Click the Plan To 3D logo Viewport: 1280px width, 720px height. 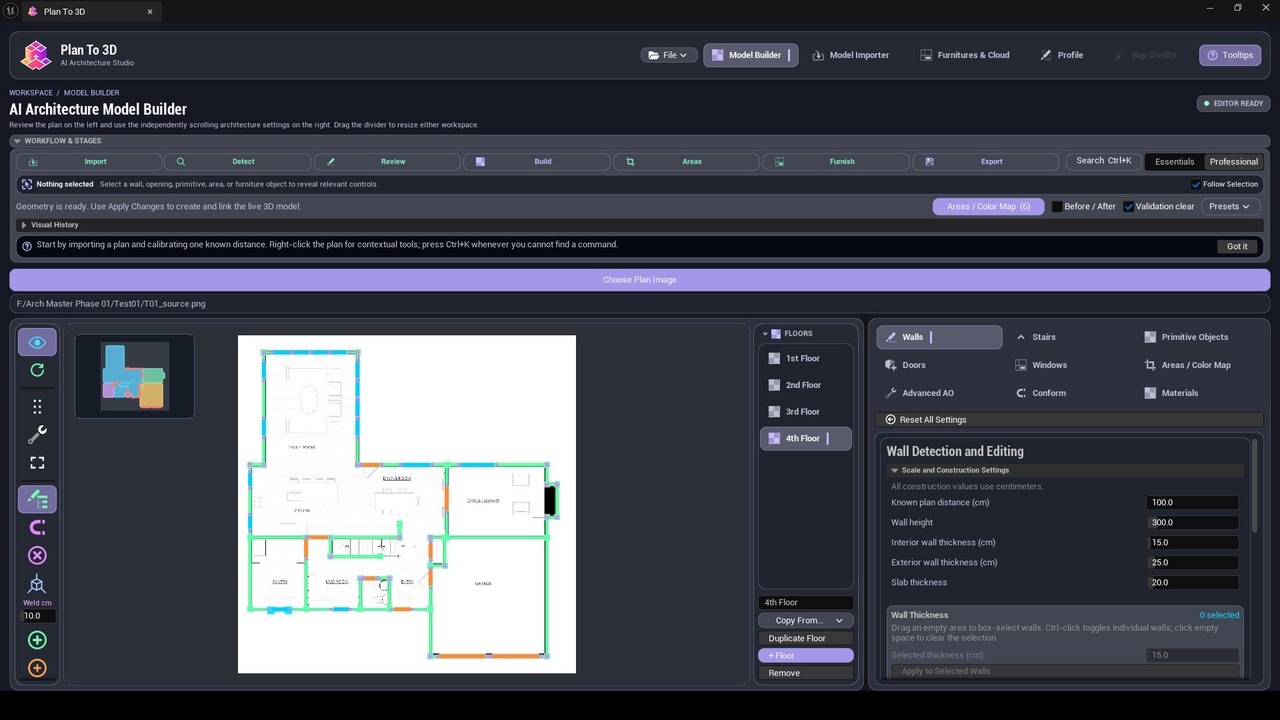click(x=36, y=55)
